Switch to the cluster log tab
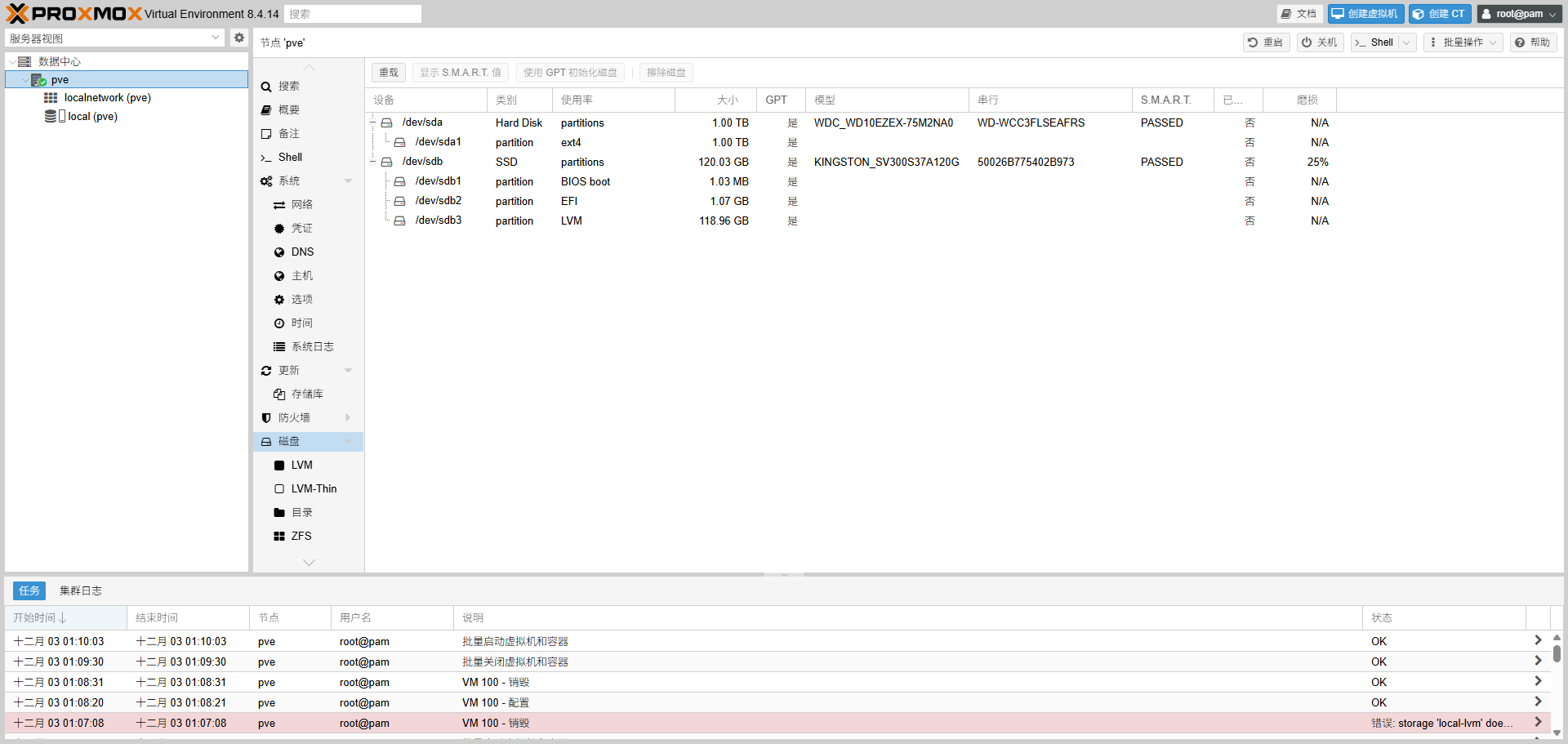This screenshot has width=1568, height=744. pyautogui.click(x=80, y=590)
